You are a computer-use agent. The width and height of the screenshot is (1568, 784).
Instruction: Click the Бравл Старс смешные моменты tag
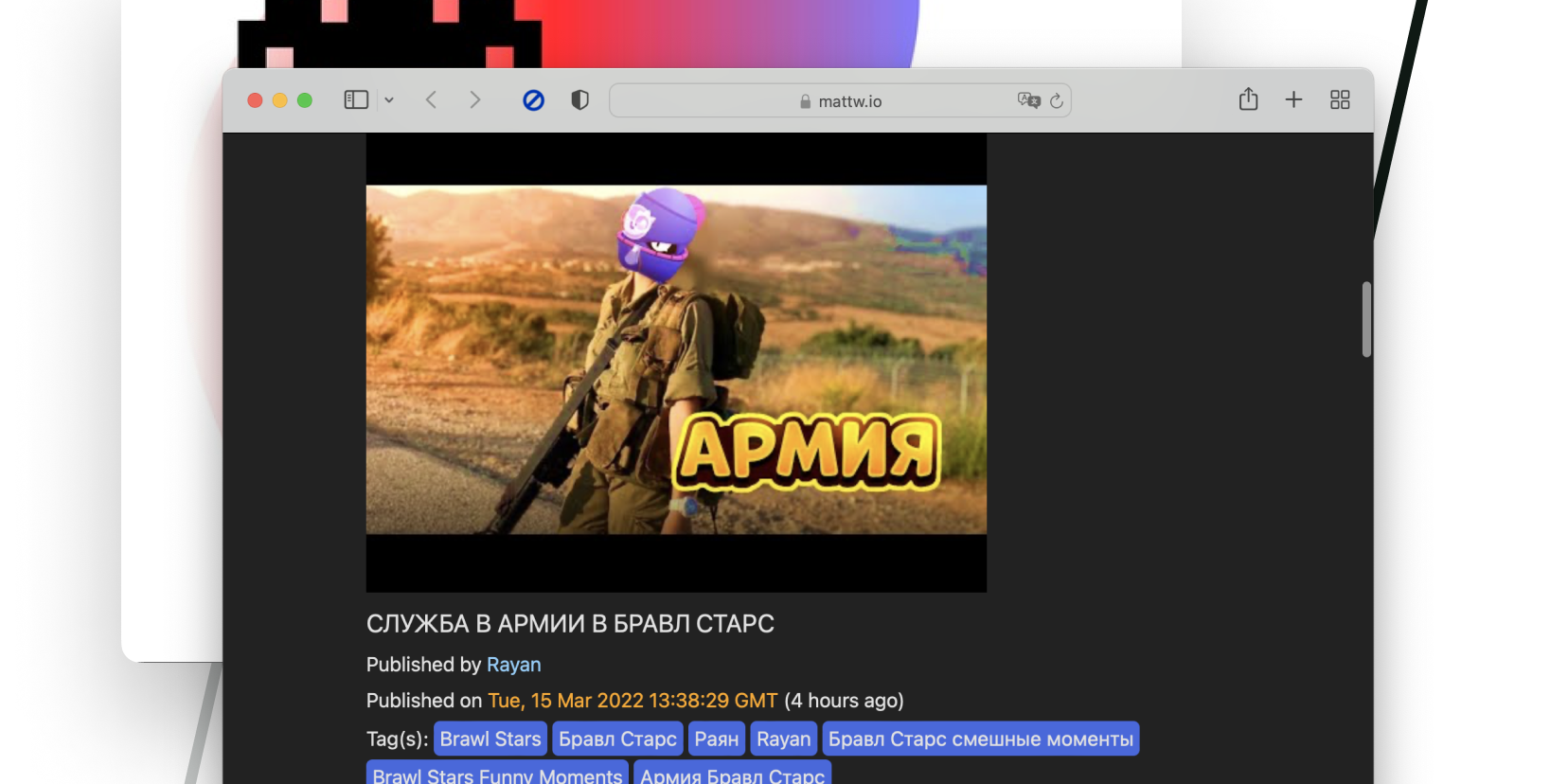tap(981, 739)
